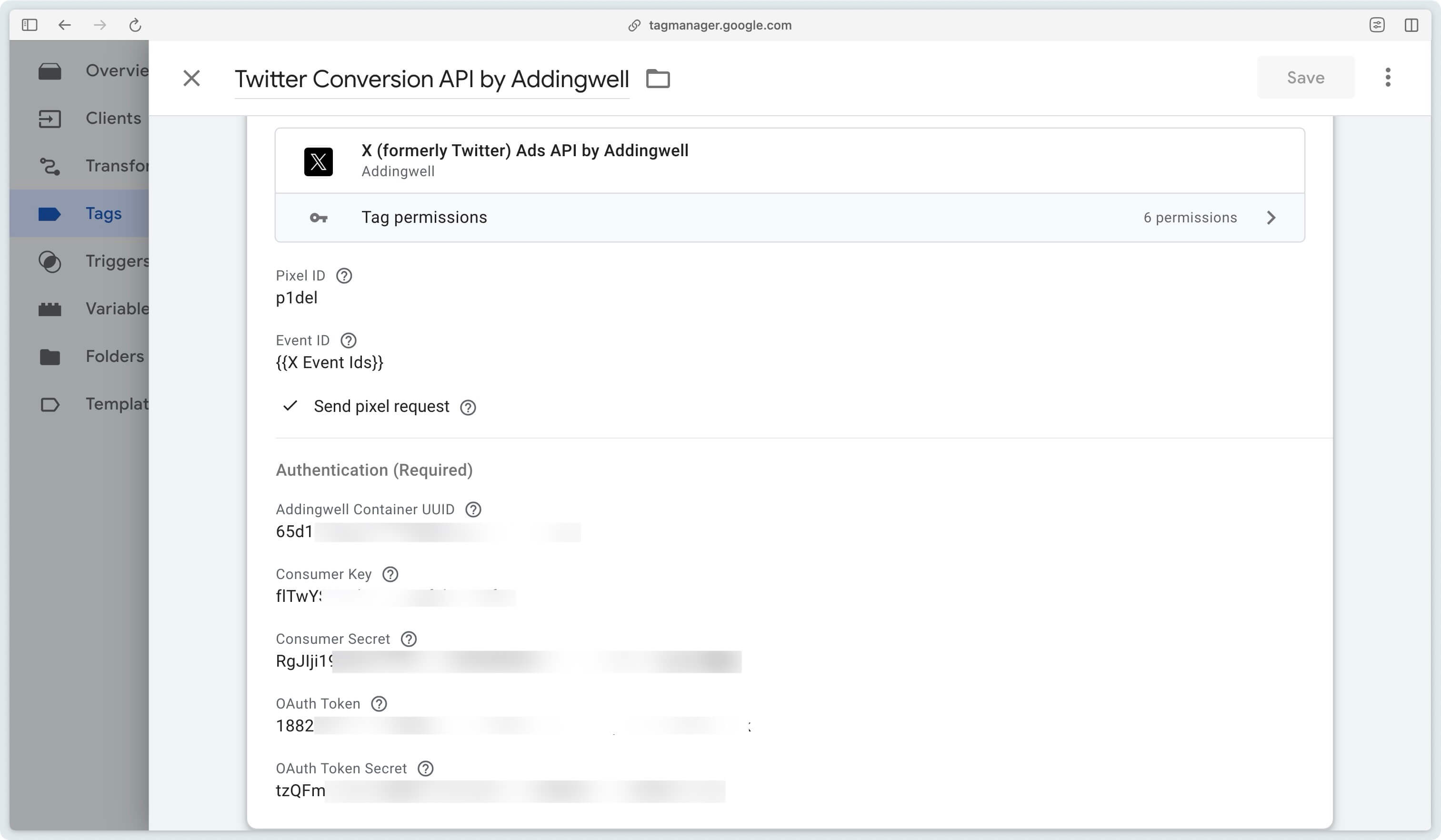This screenshot has width=1441, height=840.
Task: Close the tag editor with X
Action: point(191,79)
